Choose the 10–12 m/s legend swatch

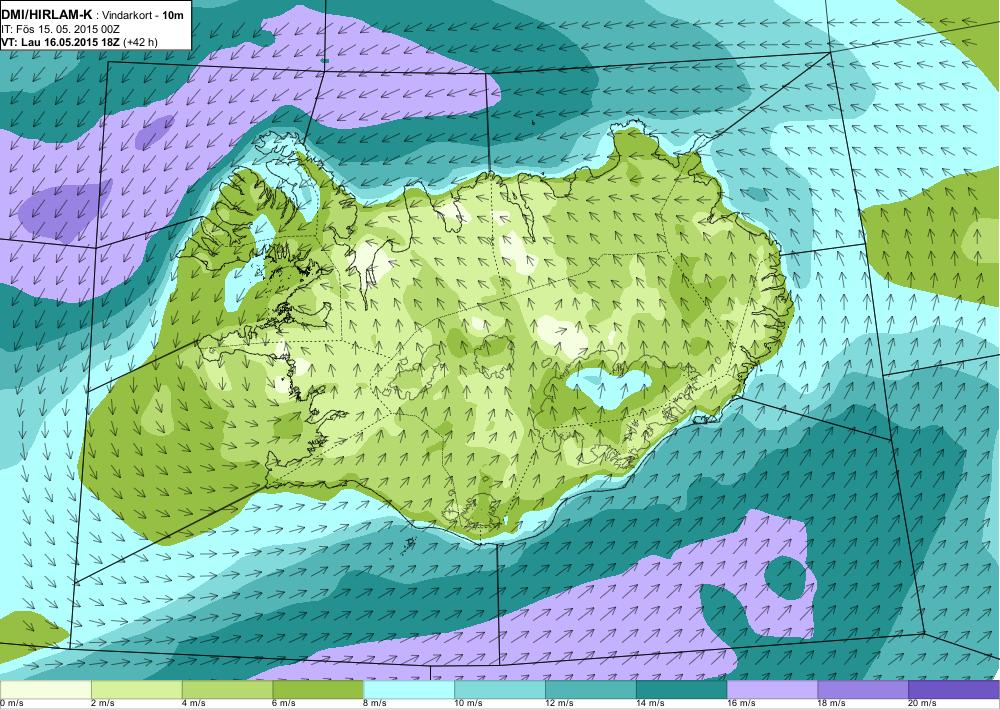coord(500,690)
